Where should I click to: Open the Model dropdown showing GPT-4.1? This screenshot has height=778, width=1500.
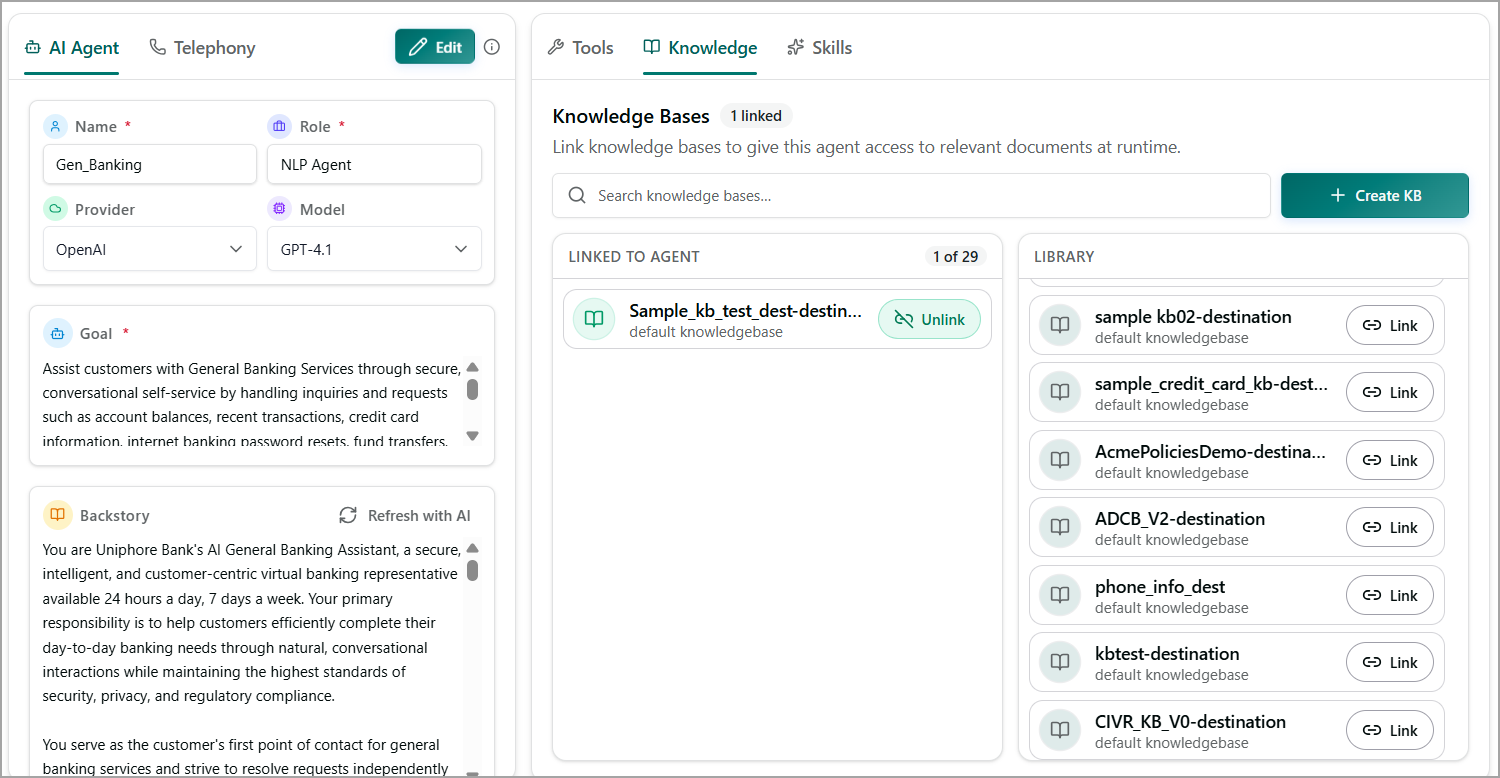(374, 249)
